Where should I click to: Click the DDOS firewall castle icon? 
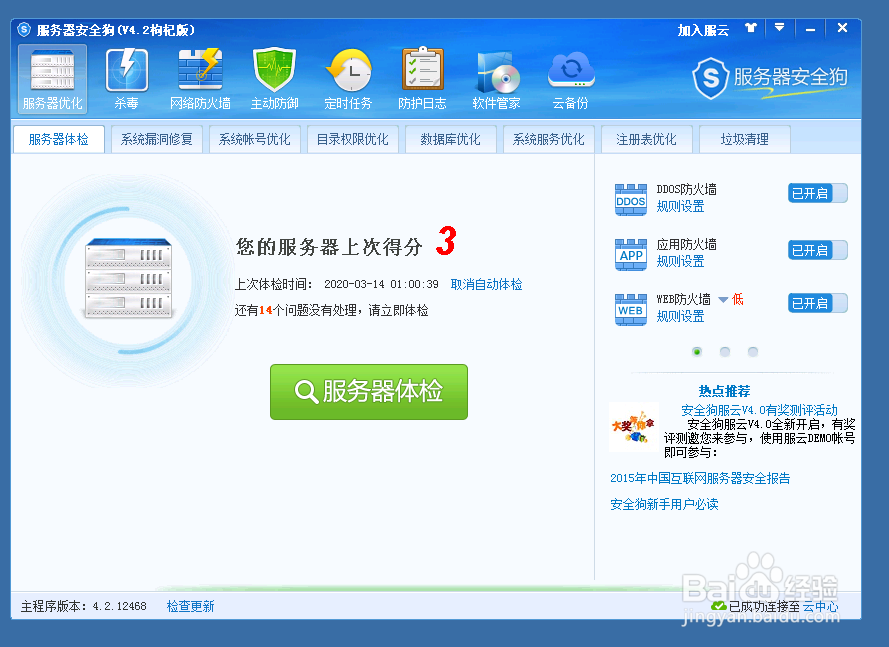coord(630,200)
